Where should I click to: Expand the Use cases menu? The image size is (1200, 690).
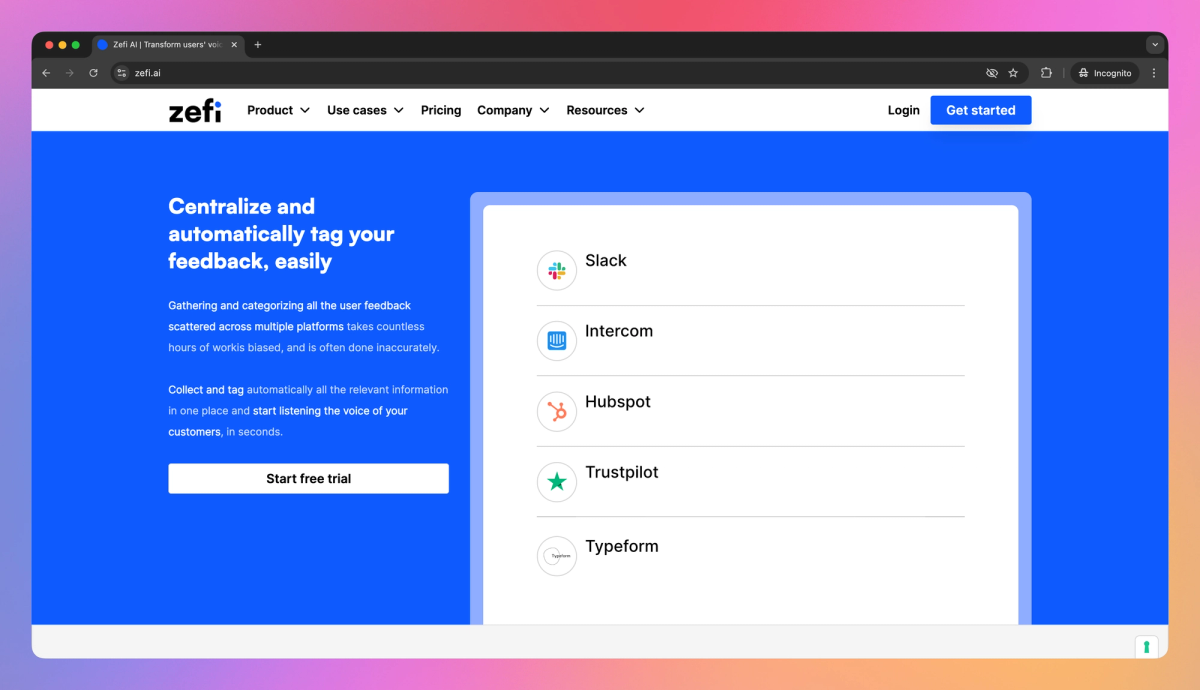coord(366,110)
